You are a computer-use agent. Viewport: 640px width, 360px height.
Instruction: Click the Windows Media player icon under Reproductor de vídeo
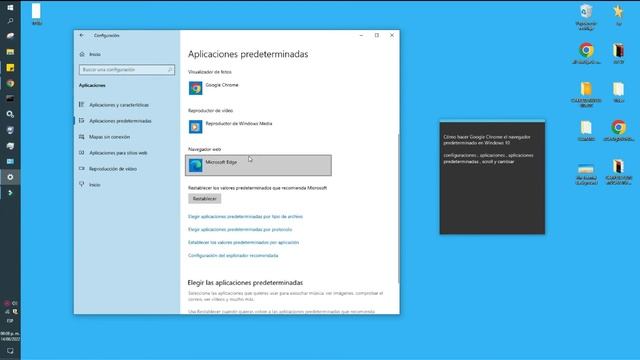click(x=195, y=127)
